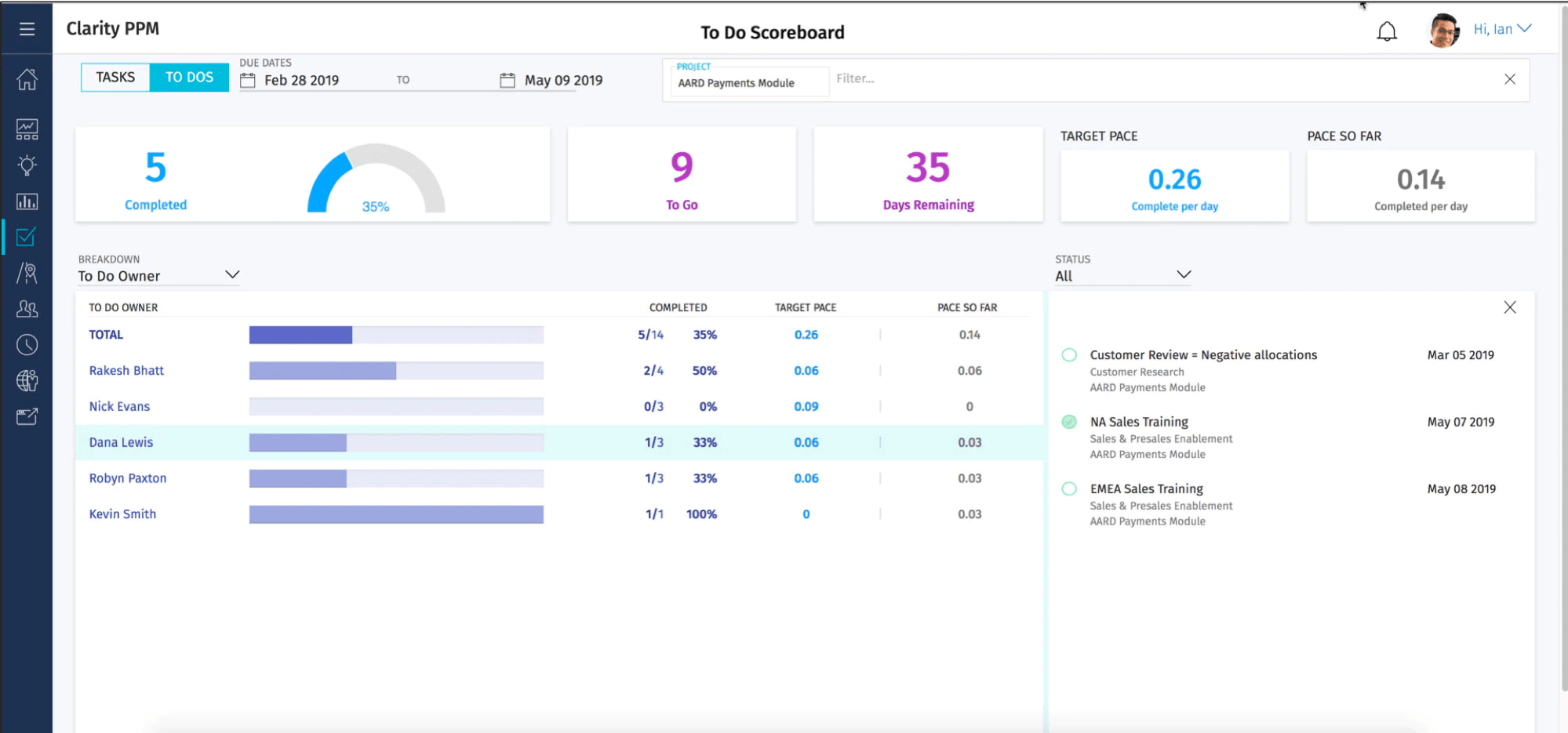1568x733 pixels.
Task: Switch to the TO DOS tab
Action: click(189, 77)
